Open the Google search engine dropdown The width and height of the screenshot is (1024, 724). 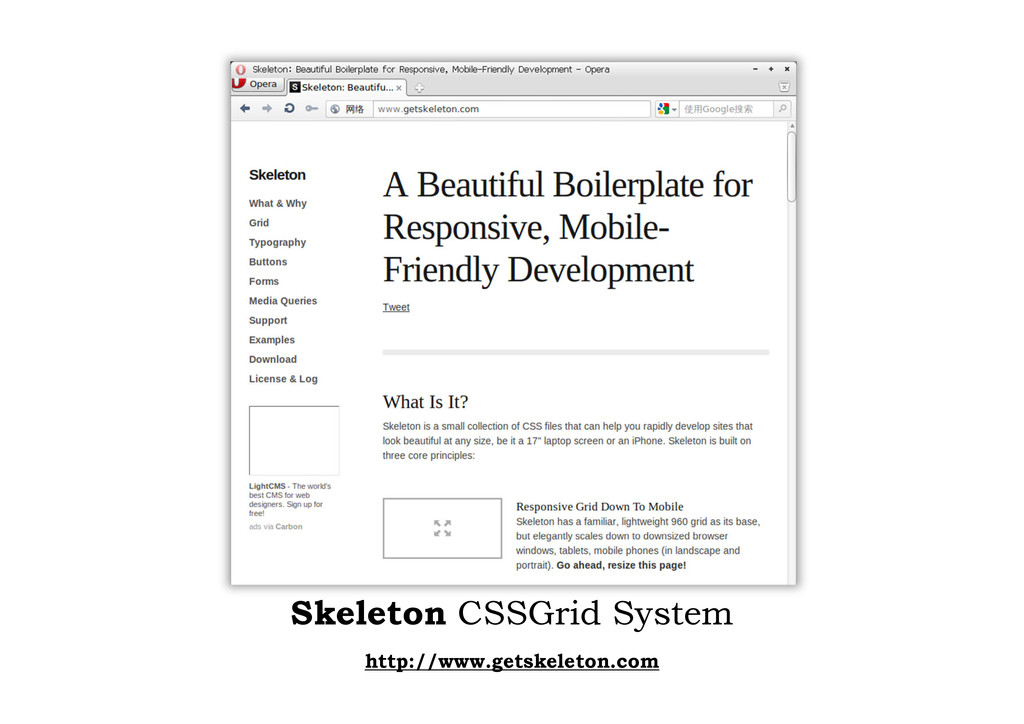coord(667,109)
